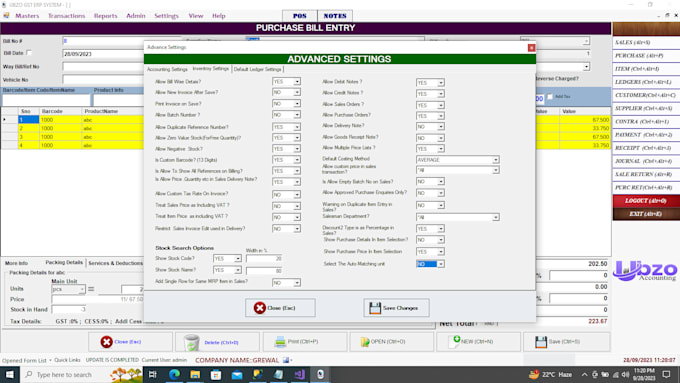
Task: Open Microsoft Edge from the taskbar
Action: (x=174, y=374)
